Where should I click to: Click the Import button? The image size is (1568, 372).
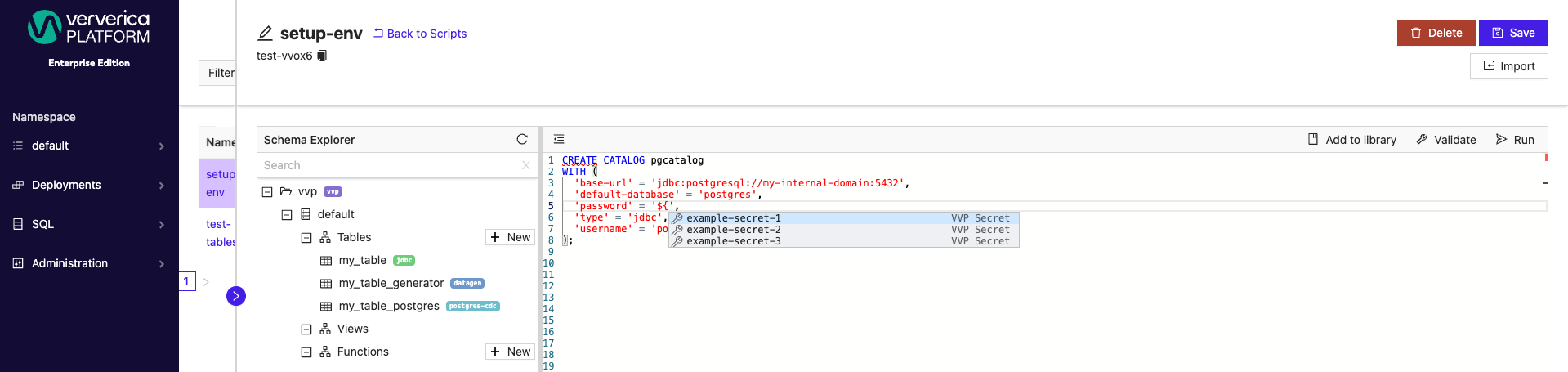pyautogui.click(x=1508, y=66)
